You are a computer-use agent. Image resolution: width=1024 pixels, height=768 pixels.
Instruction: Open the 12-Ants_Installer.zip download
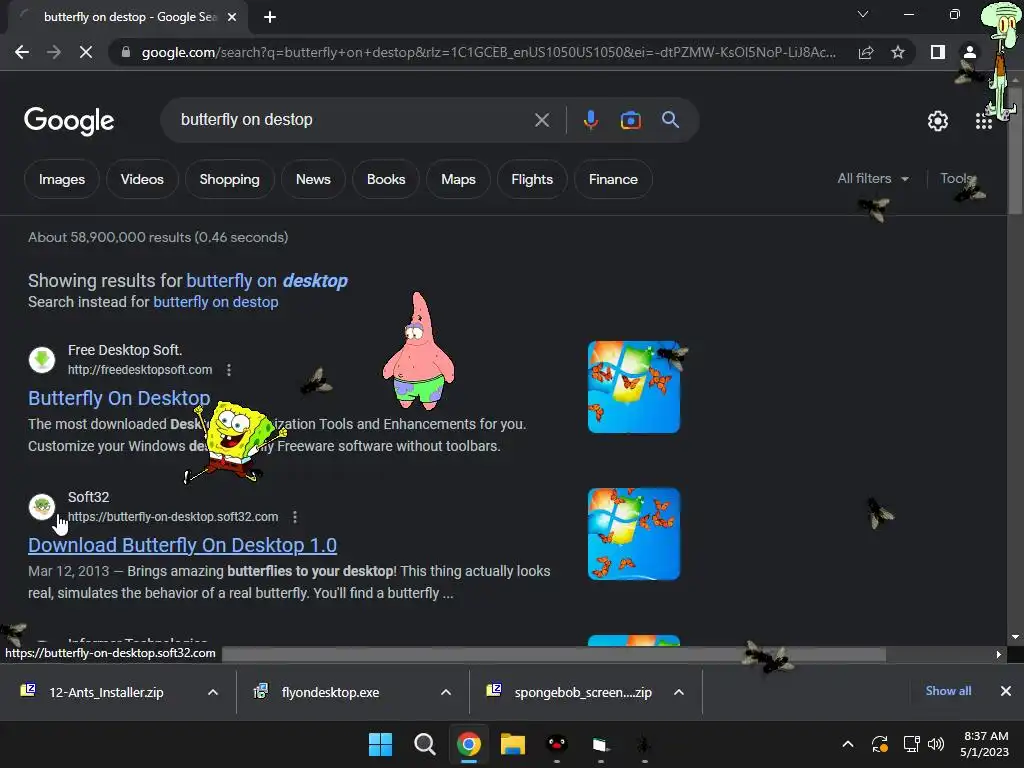tap(106, 692)
